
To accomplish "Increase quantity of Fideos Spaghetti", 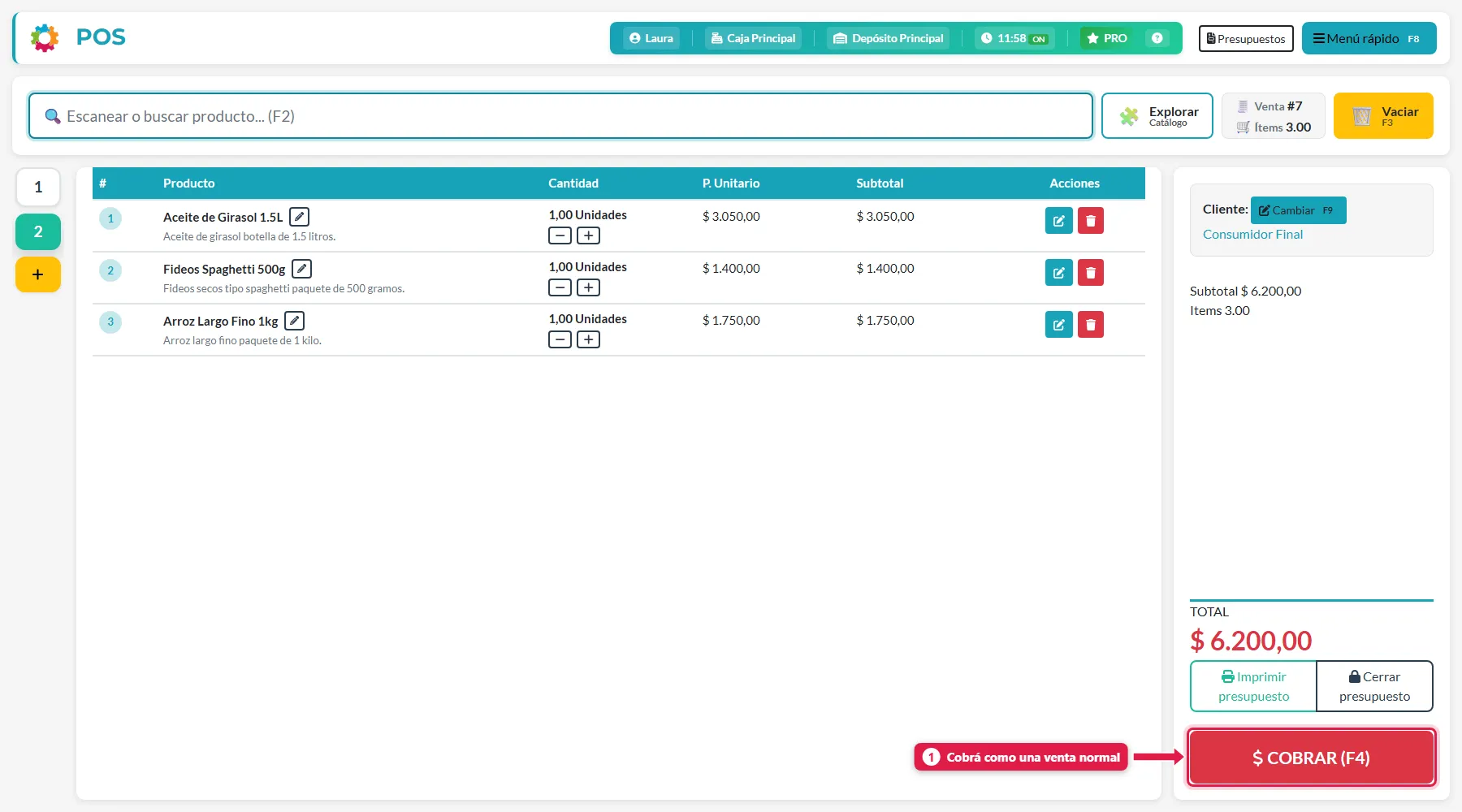I will (589, 287).
